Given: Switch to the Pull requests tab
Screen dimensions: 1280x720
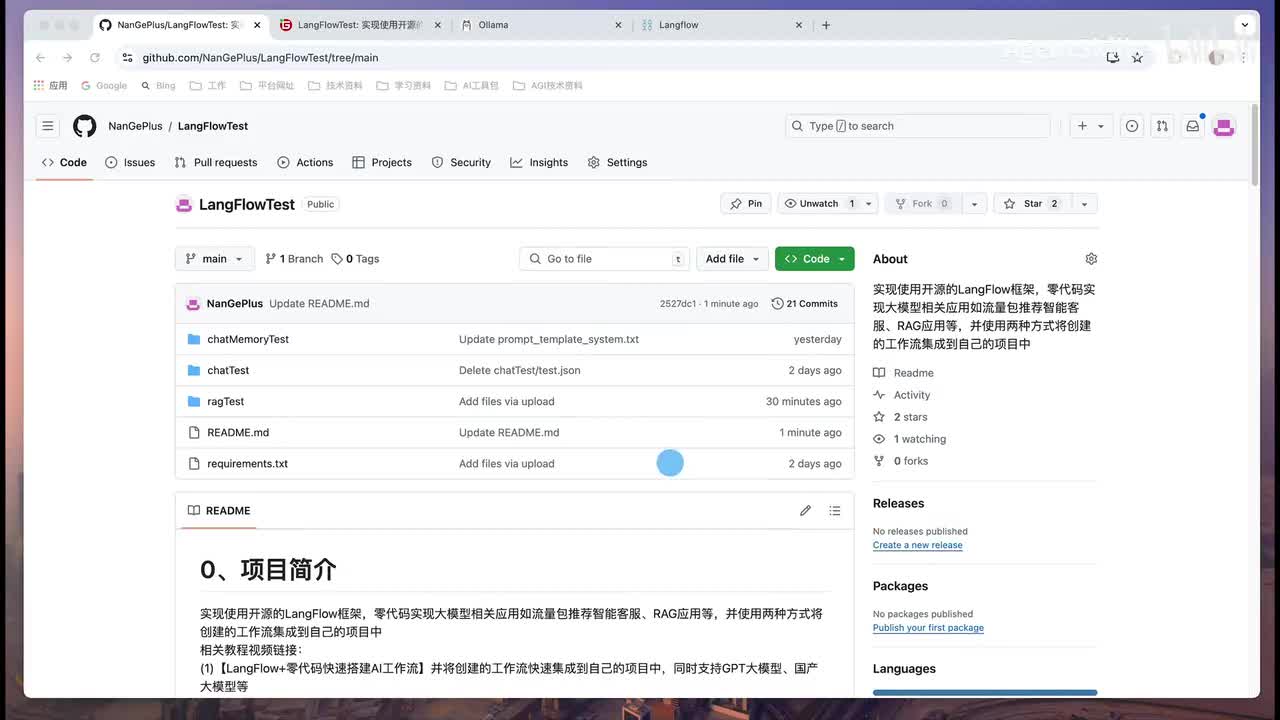Looking at the screenshot, I should [216, 162].
